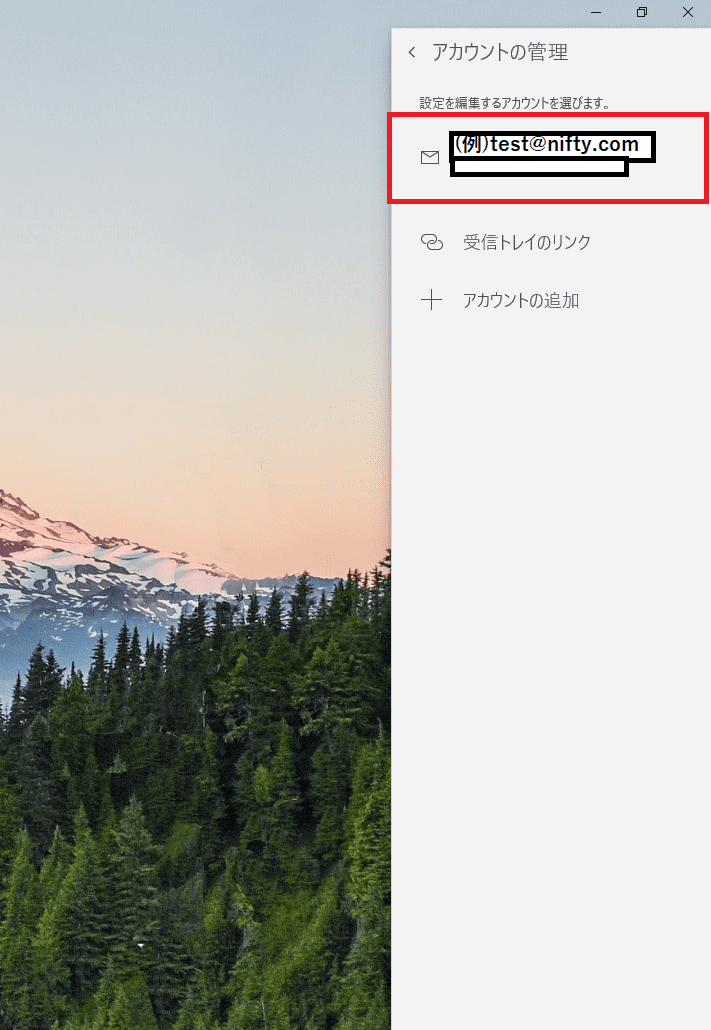The width and height of the screenshot is (711, 1030).
Task: Minimize the Mail window
Action: click(x=596, y=12)
